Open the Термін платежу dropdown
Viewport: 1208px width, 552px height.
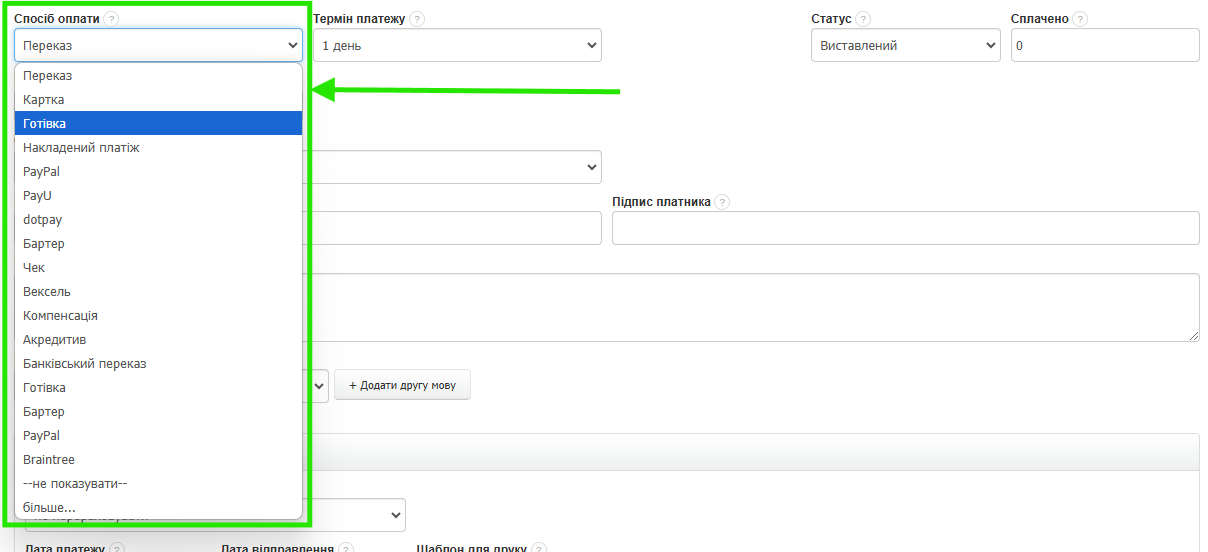point(457,45)
